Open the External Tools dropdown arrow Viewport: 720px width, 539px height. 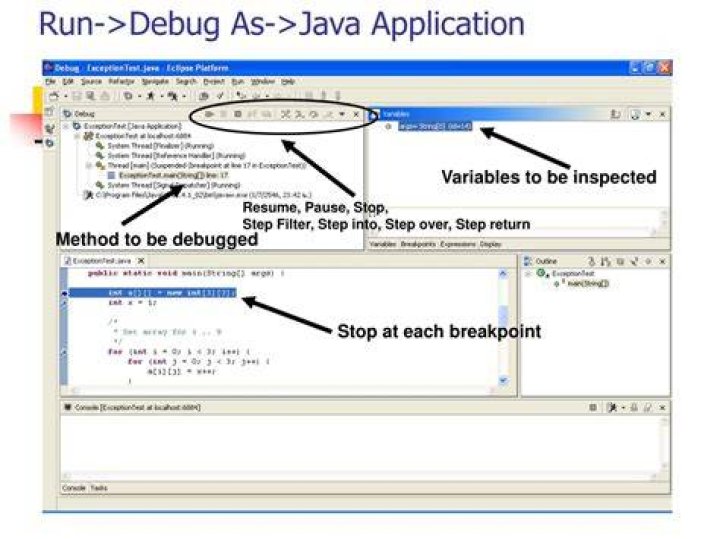pos(184,96)
